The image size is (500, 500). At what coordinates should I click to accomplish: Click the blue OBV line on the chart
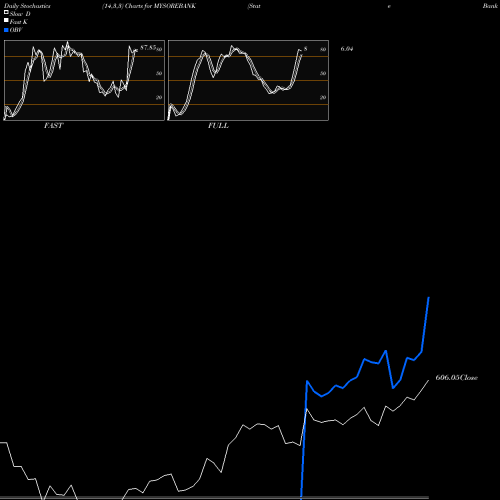(365, 359)
